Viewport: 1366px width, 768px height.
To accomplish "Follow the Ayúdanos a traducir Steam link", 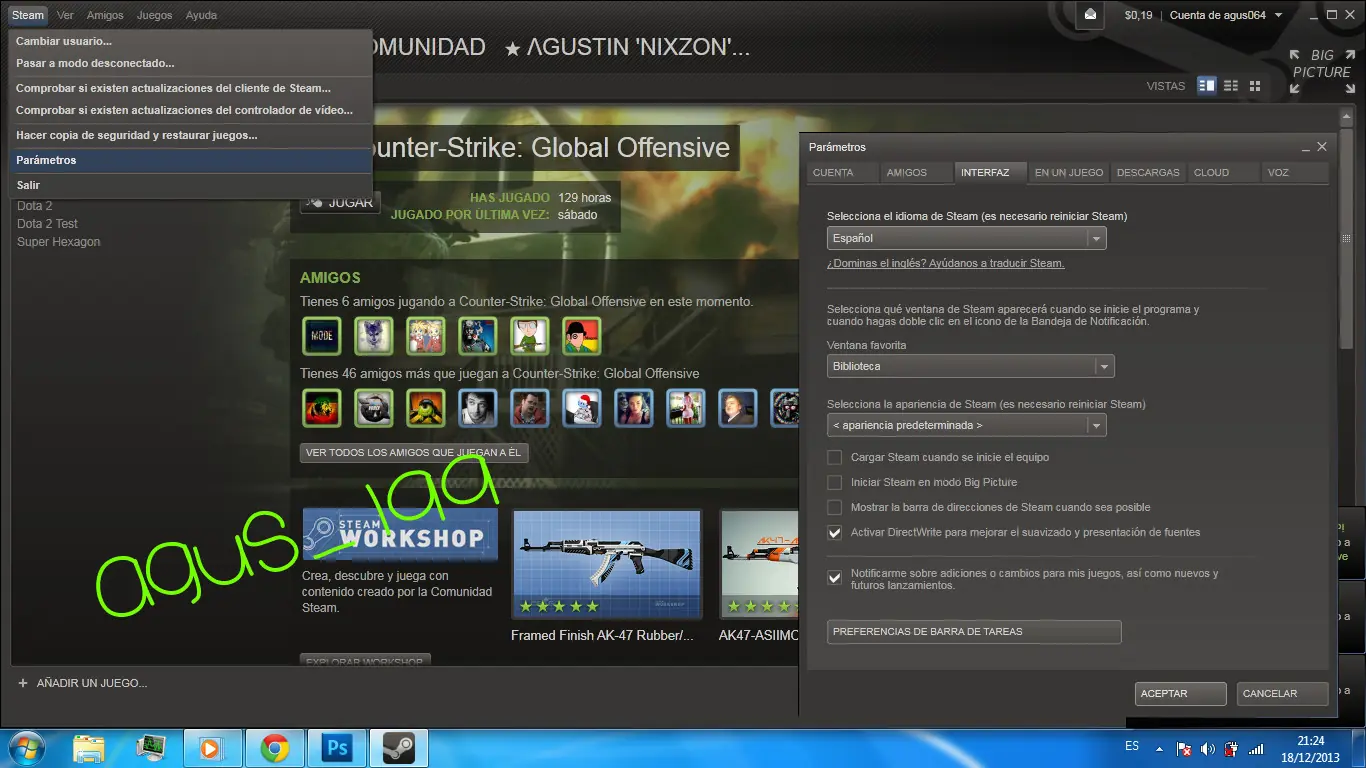I will [945, 263].
